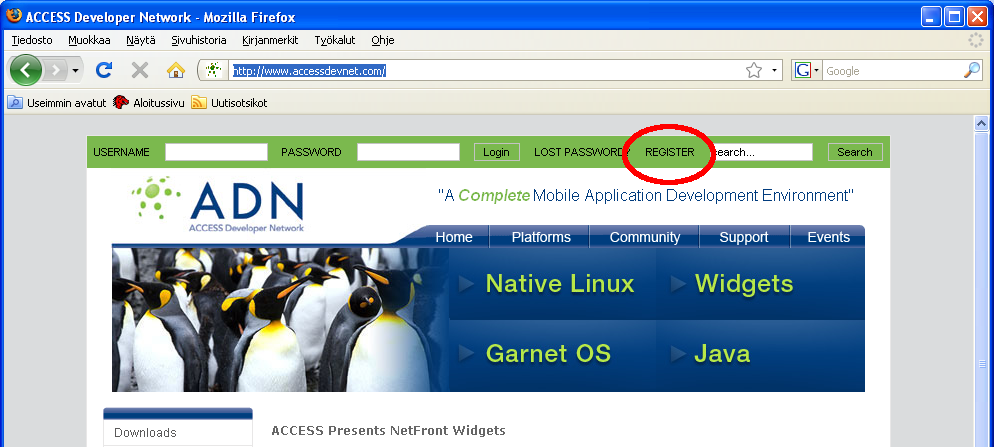Open the Työkalut menu
This screenshot has height=447, width=994.
point(335,40)
